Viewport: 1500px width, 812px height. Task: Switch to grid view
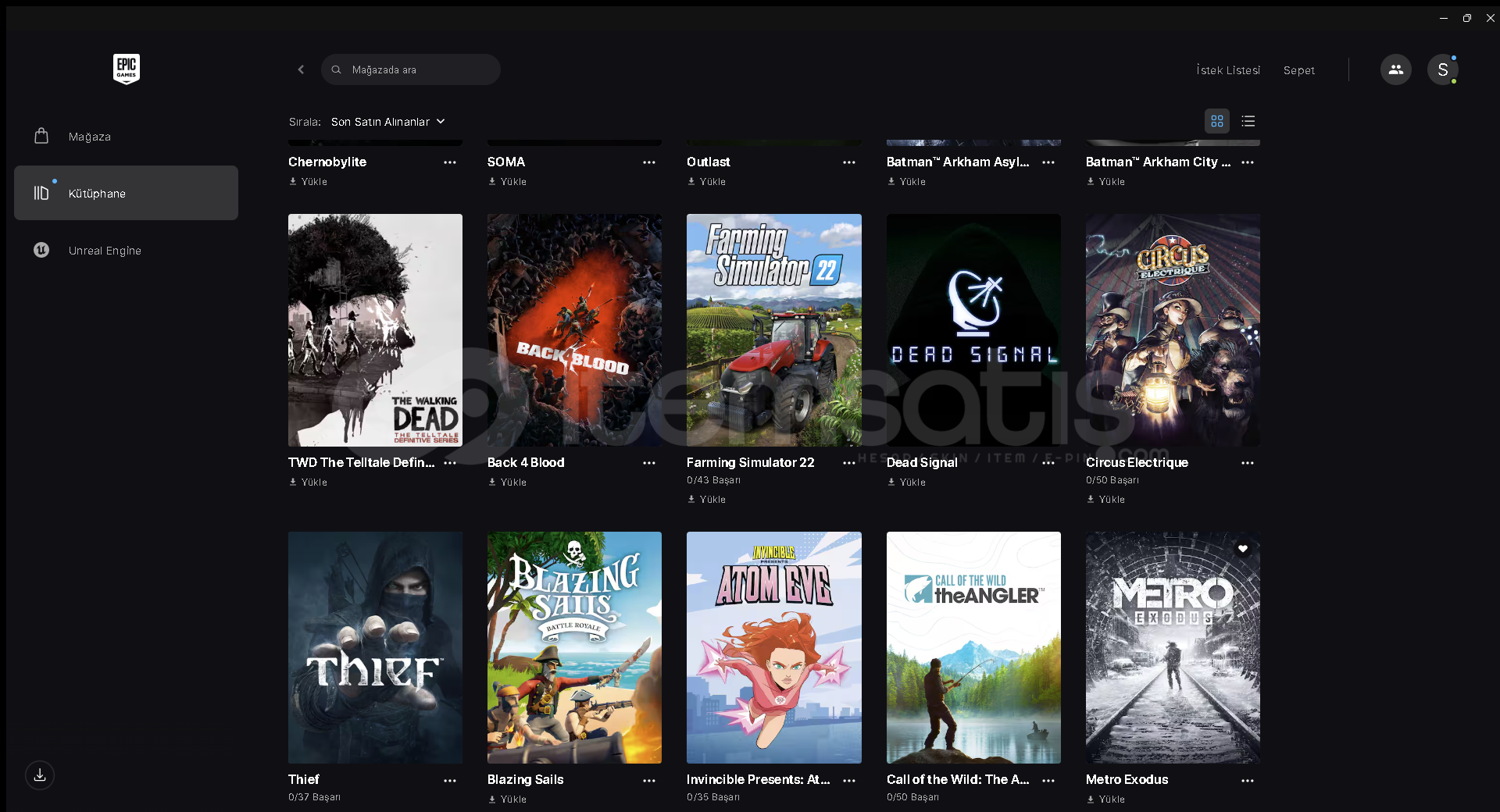1216,121
